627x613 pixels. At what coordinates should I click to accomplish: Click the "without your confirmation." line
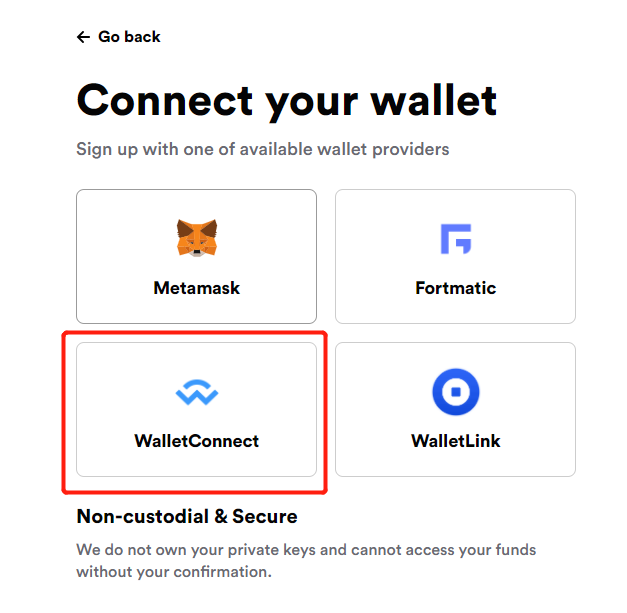173,573
